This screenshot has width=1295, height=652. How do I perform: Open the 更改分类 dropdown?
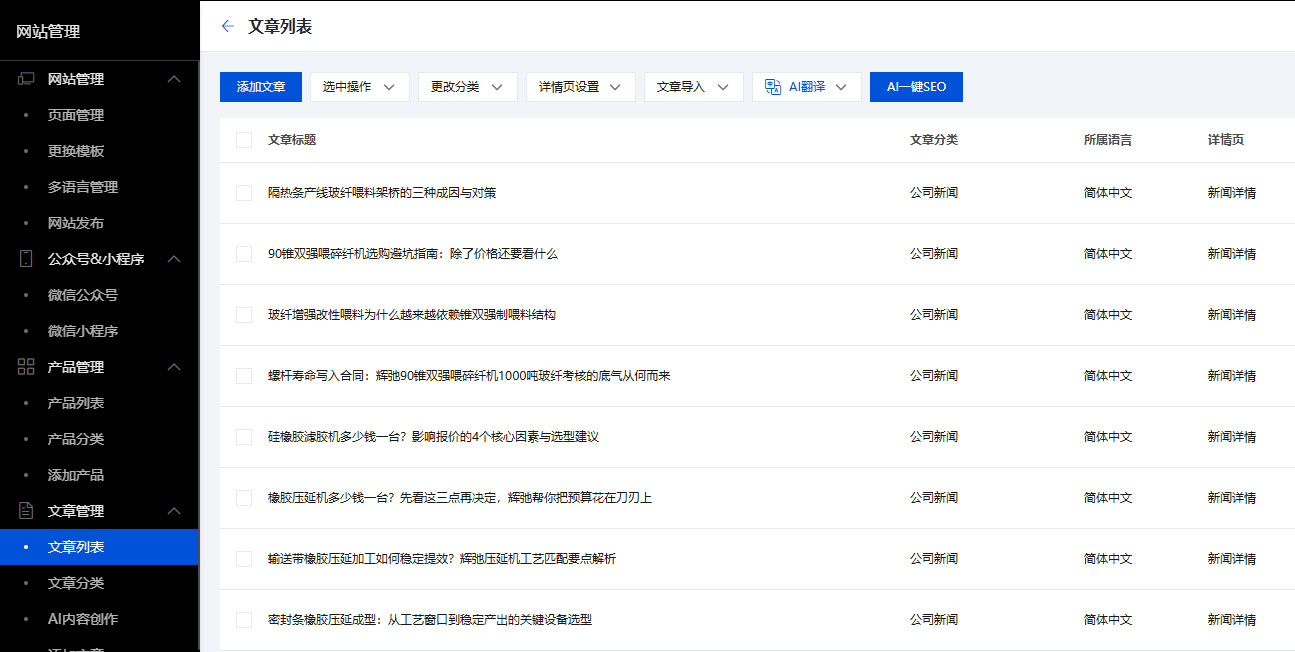[468, 87]
